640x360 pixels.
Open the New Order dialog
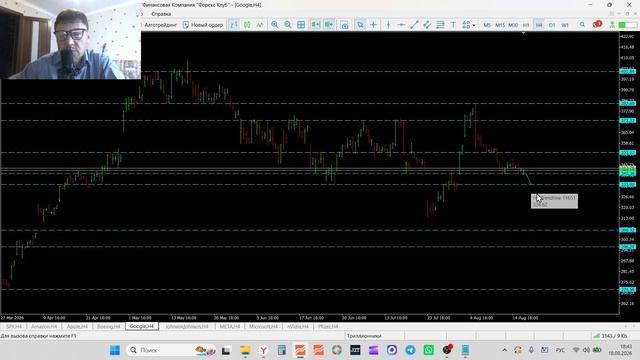tap(203, 25)
